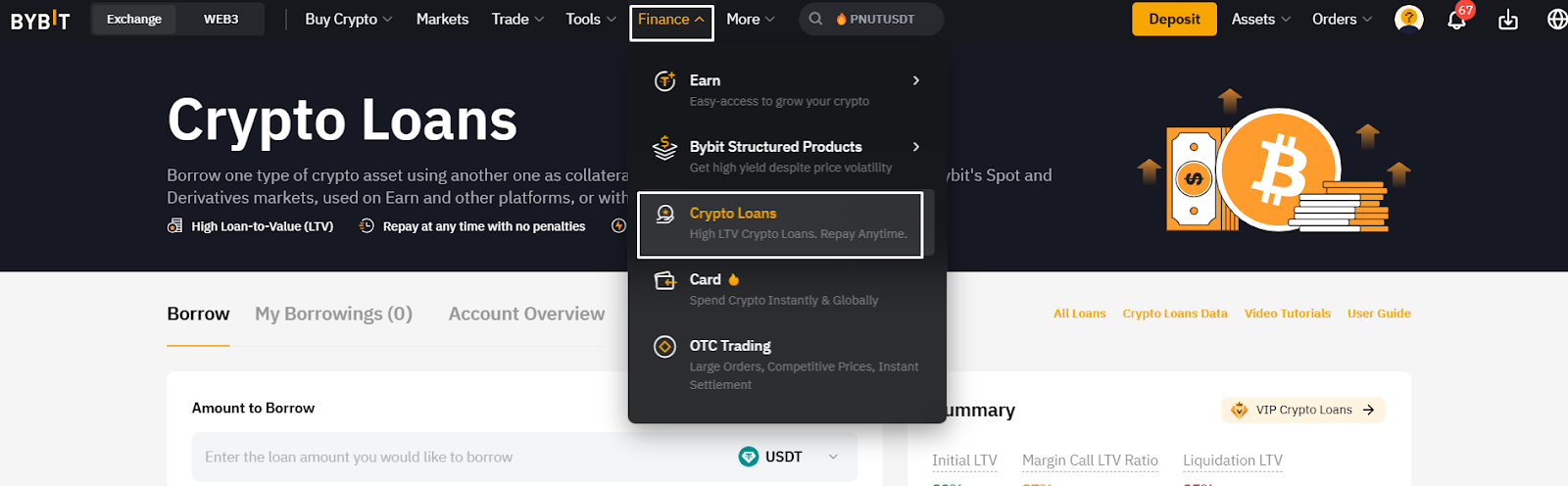Switch to the WEB3 mode
Image resolution: width=1568 pixels, height=486 pixels.
pos(221,20)
